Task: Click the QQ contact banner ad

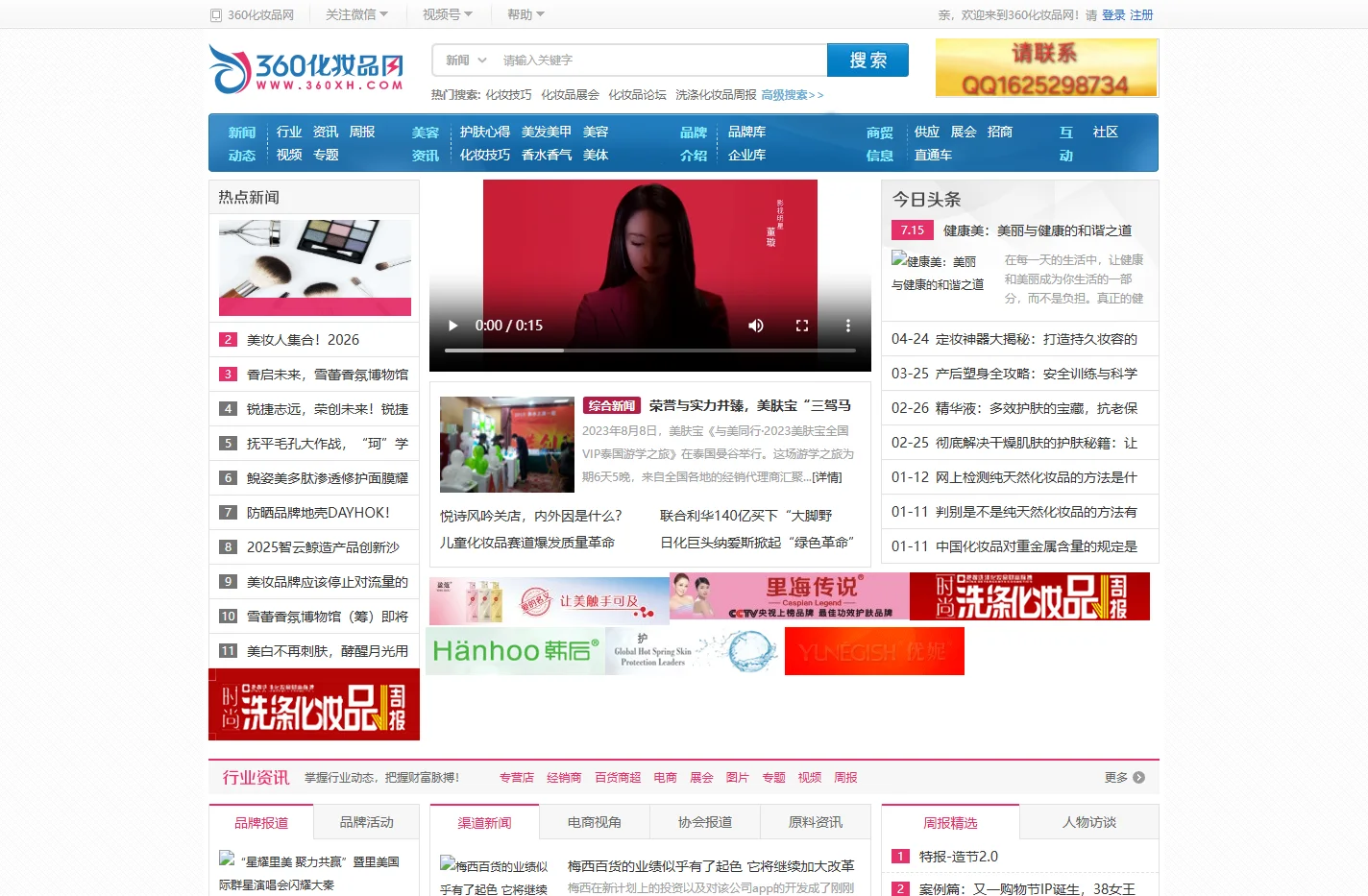Action: coord(1047,68)
